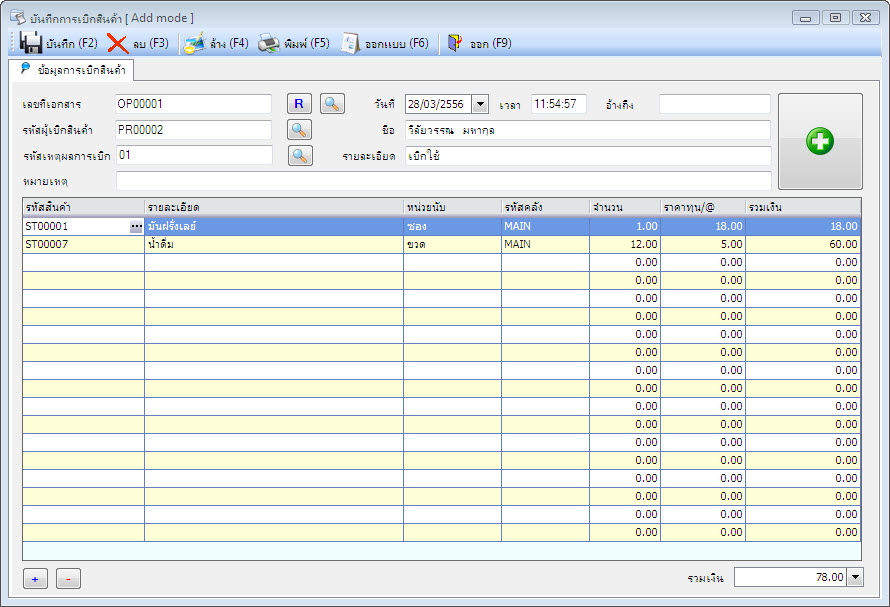Click the printer icon (F5)

click(269, 43)
